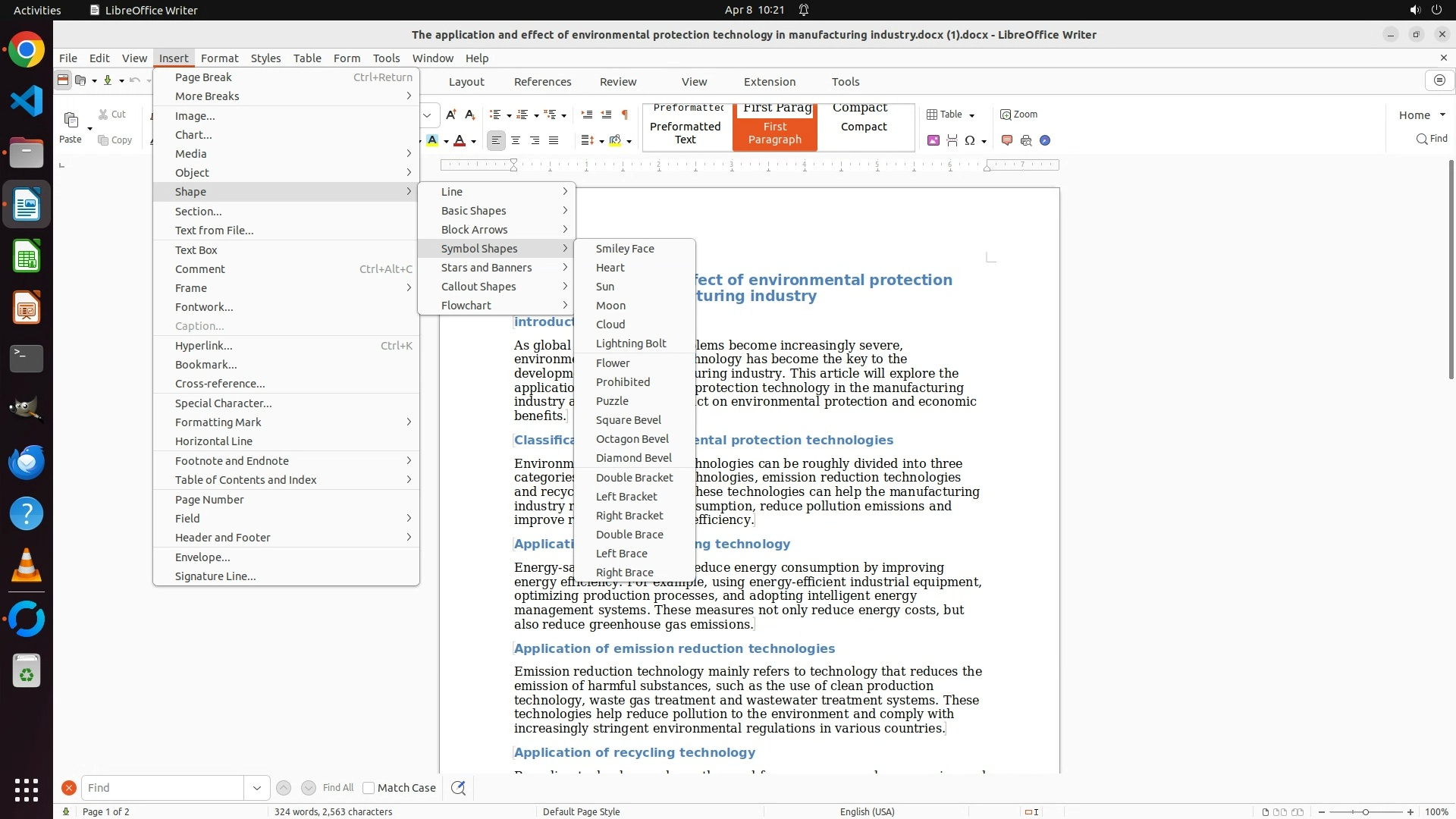This screenshot has height=819, width=1456.
Task: Open the Find field history dropdown
Action: click(256, 788)
